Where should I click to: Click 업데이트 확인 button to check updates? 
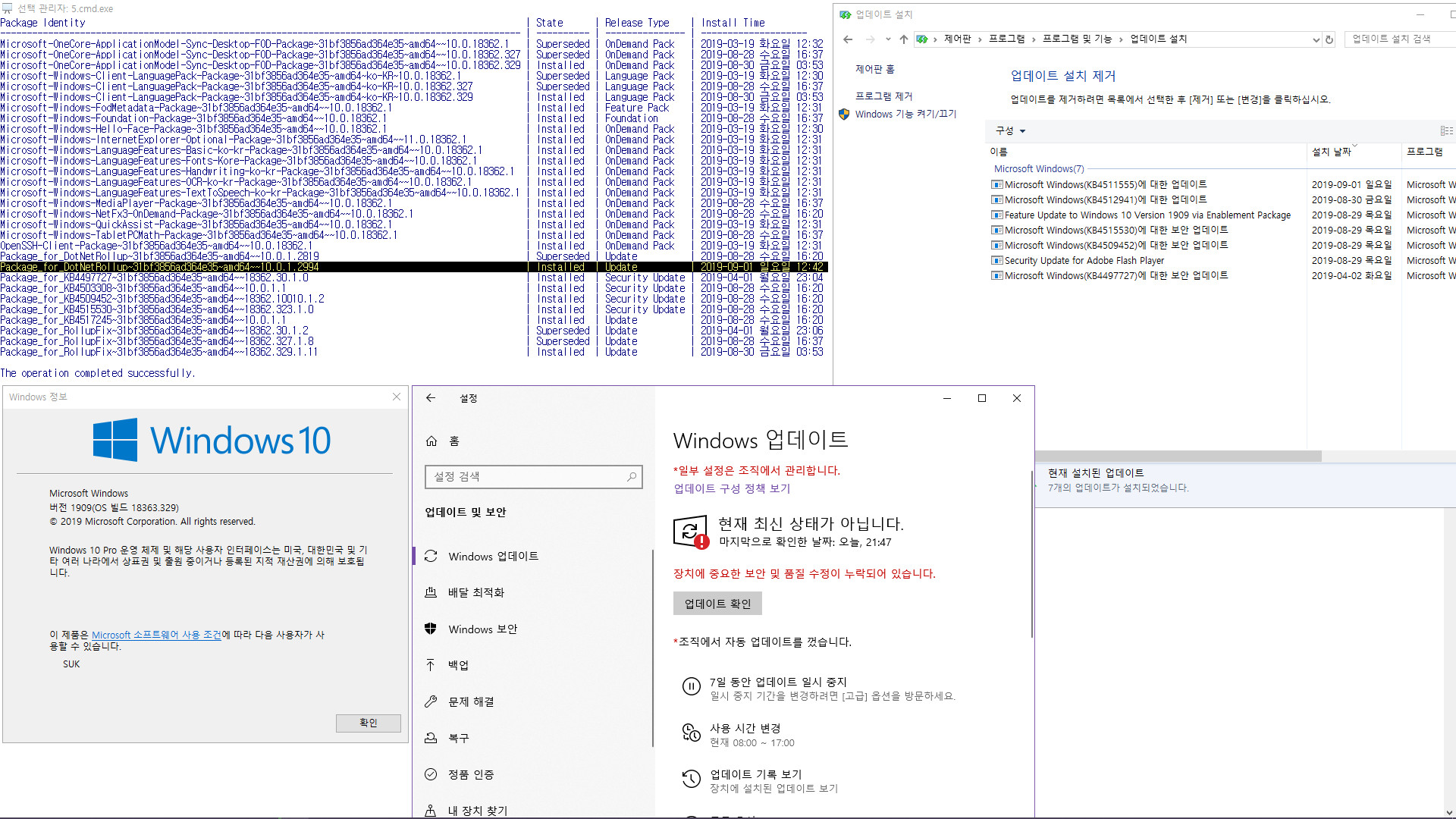(718, 603)
